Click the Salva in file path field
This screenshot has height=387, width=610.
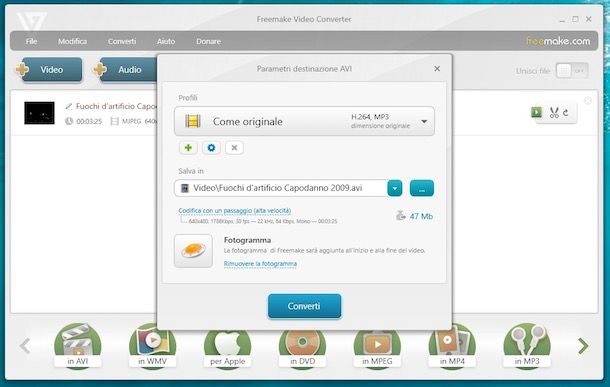pyautogui.click(x=281, y=188)
